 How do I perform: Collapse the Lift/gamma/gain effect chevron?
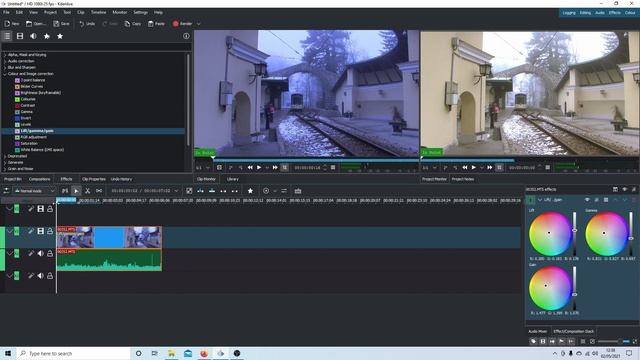[x=540, y=200]
